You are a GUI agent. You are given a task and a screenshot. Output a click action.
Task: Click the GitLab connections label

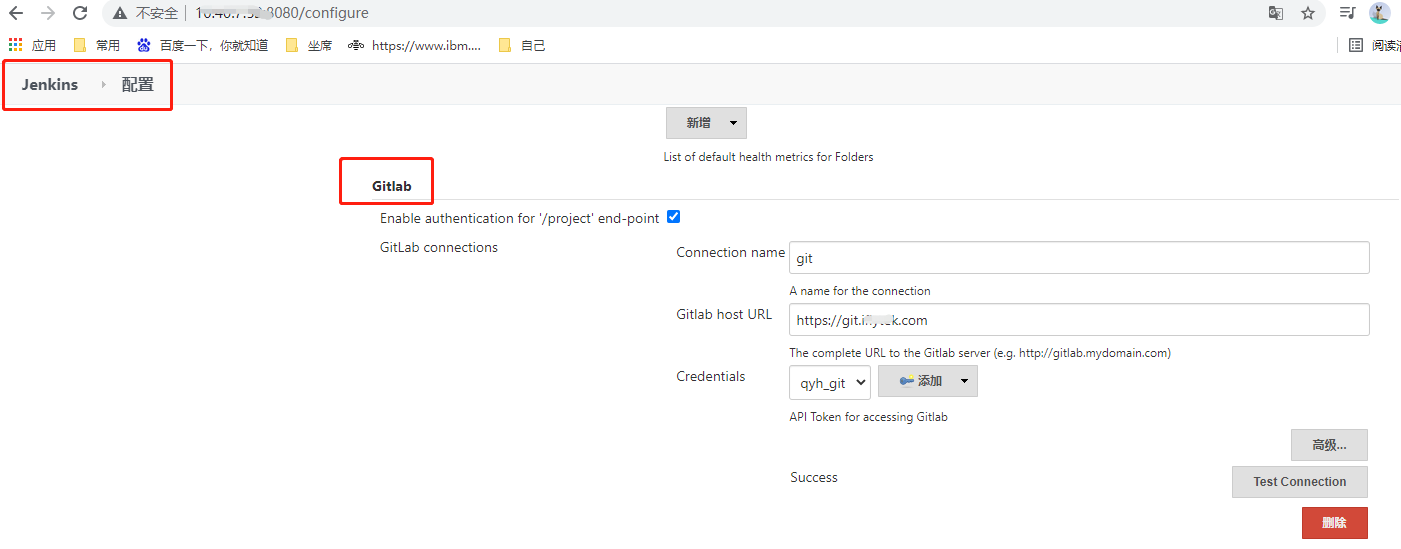point(439,247)
